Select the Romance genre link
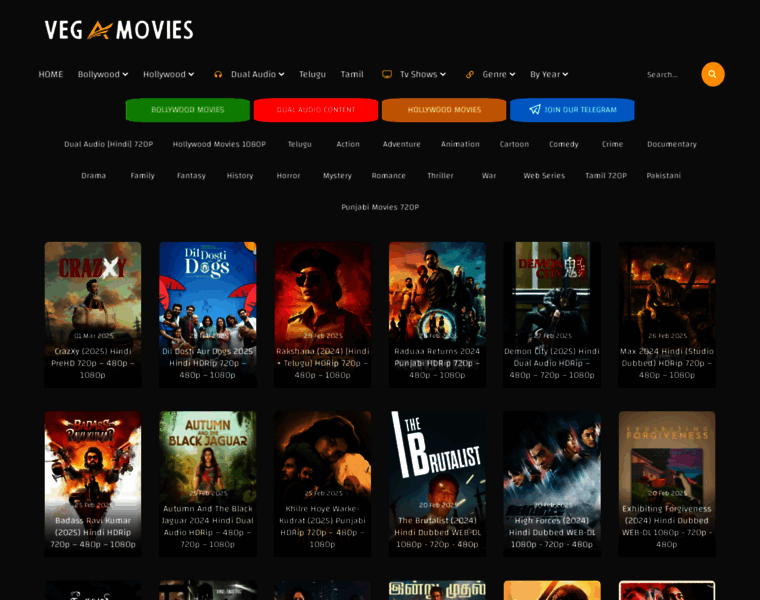 point(388,176)
